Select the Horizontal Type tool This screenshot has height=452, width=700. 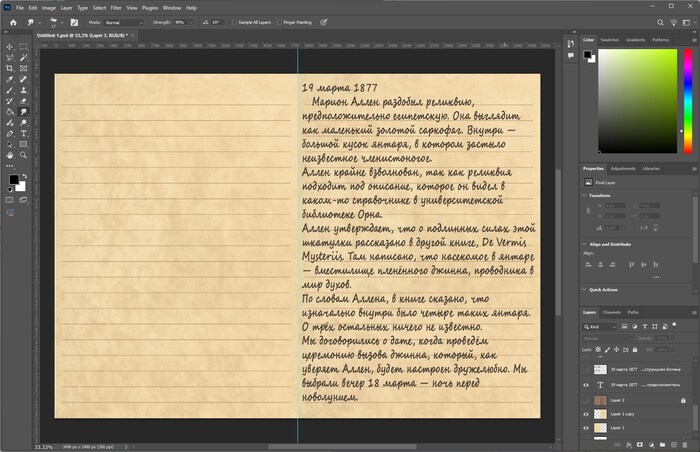(24, 133)
